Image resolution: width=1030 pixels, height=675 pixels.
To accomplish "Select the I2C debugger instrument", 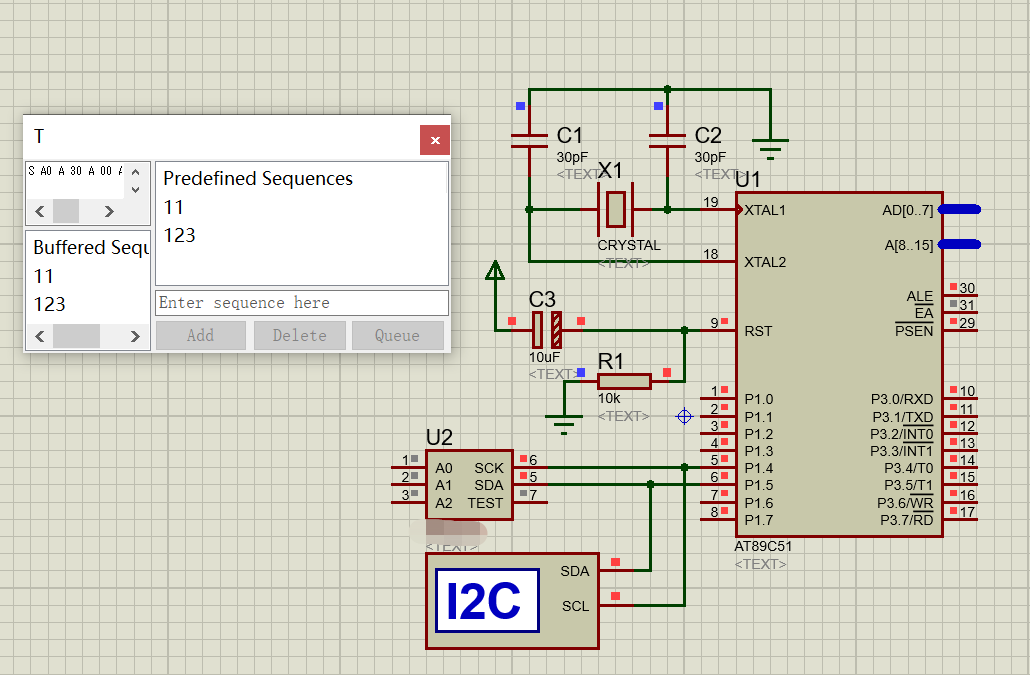I will pos(512,601).
